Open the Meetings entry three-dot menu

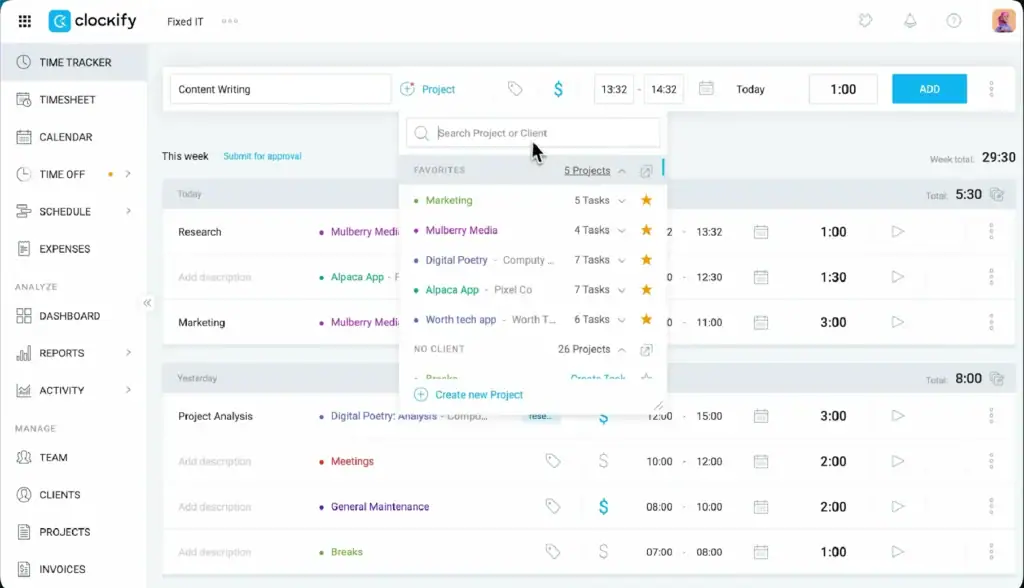(x=991, y=461)
